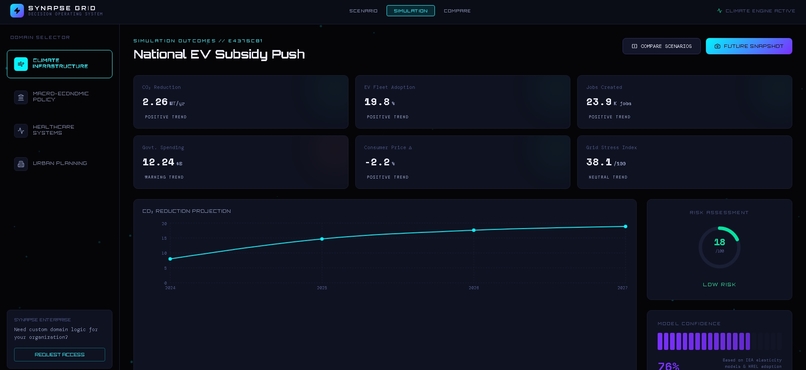Select the 2025 data point on chart
The height and width of the screenshot is (370, 806).
click(322, 239)
